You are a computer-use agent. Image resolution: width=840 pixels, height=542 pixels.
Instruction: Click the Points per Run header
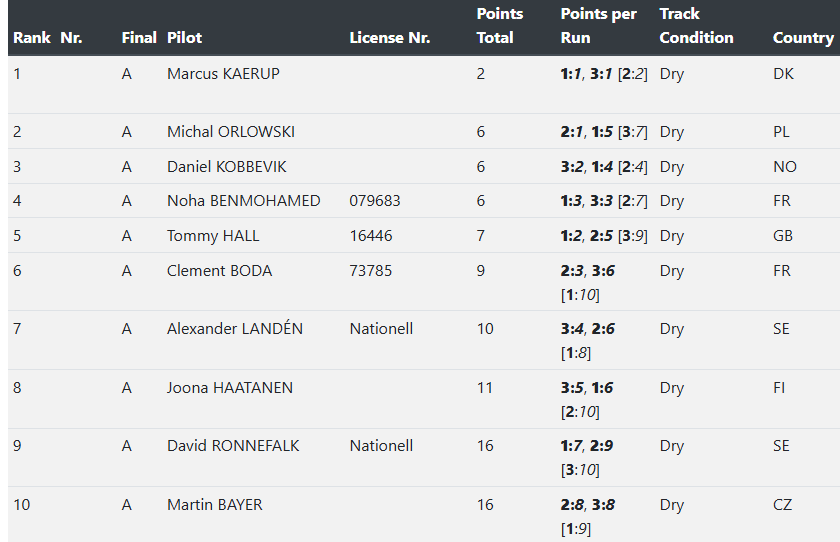pyautogui.click(x=598, y=26)
